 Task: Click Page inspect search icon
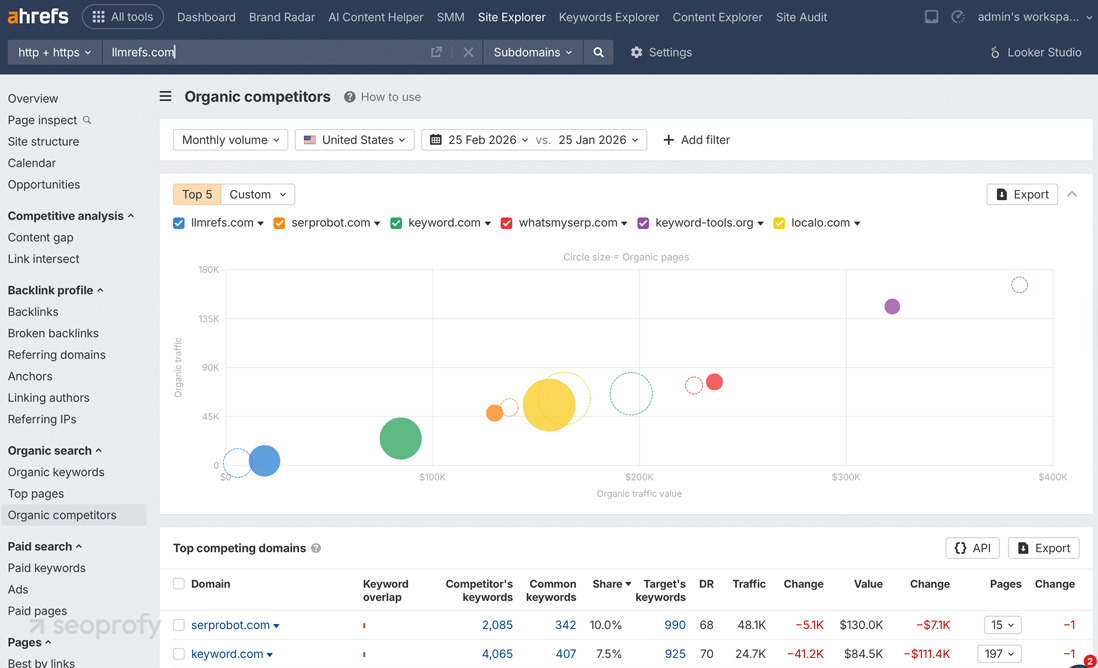coord(87,120)
